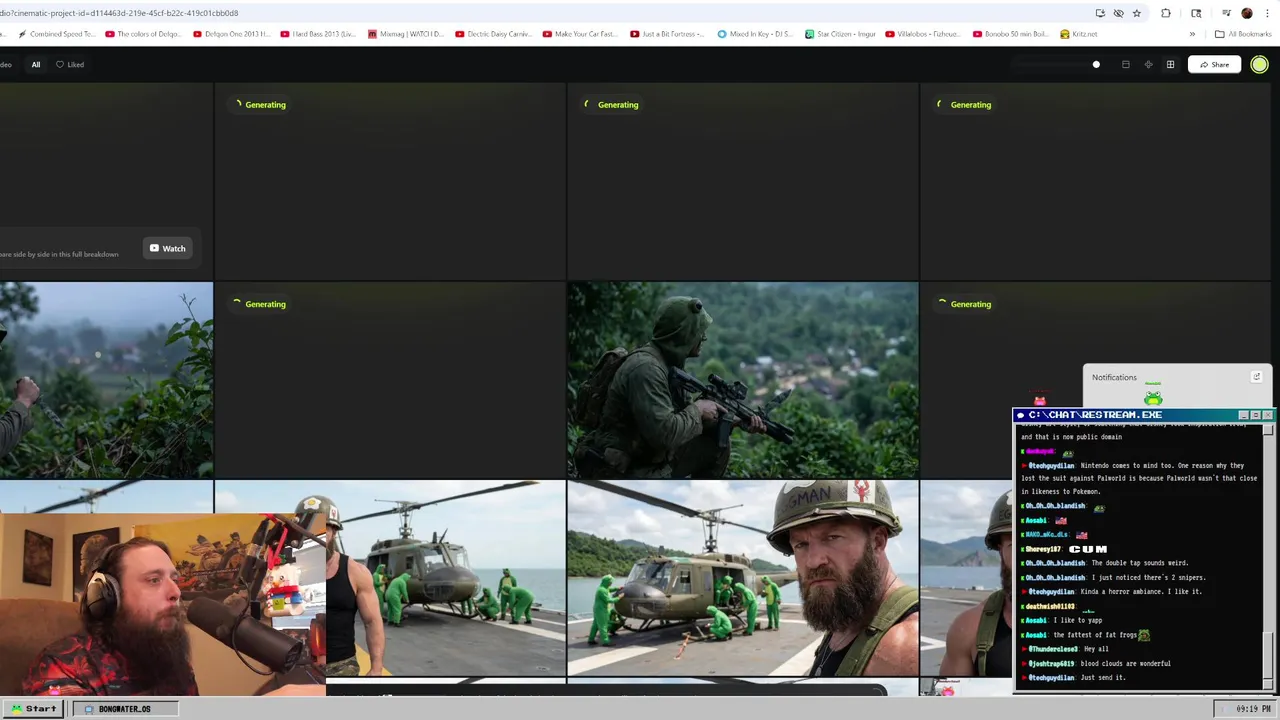Adjust the thumbnail size slider handle

click(1096, 65)
